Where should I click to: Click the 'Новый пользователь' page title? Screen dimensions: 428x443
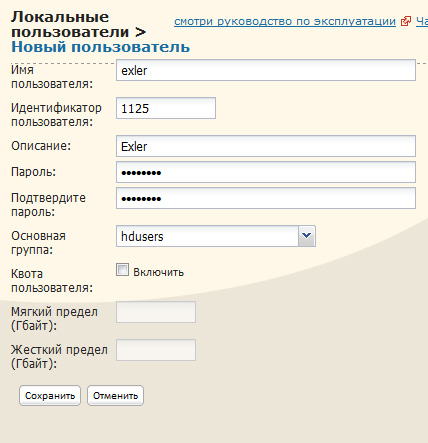tap(101, 47)
